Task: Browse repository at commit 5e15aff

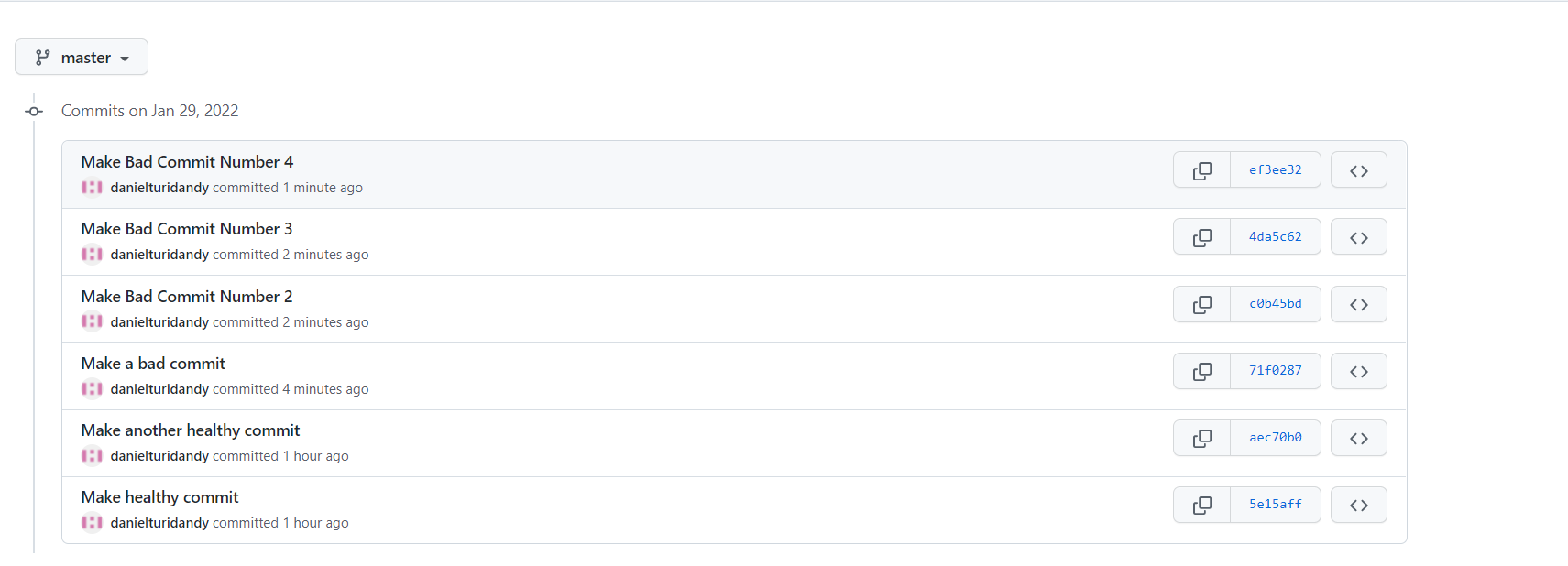Action: tap(1358, 505)
